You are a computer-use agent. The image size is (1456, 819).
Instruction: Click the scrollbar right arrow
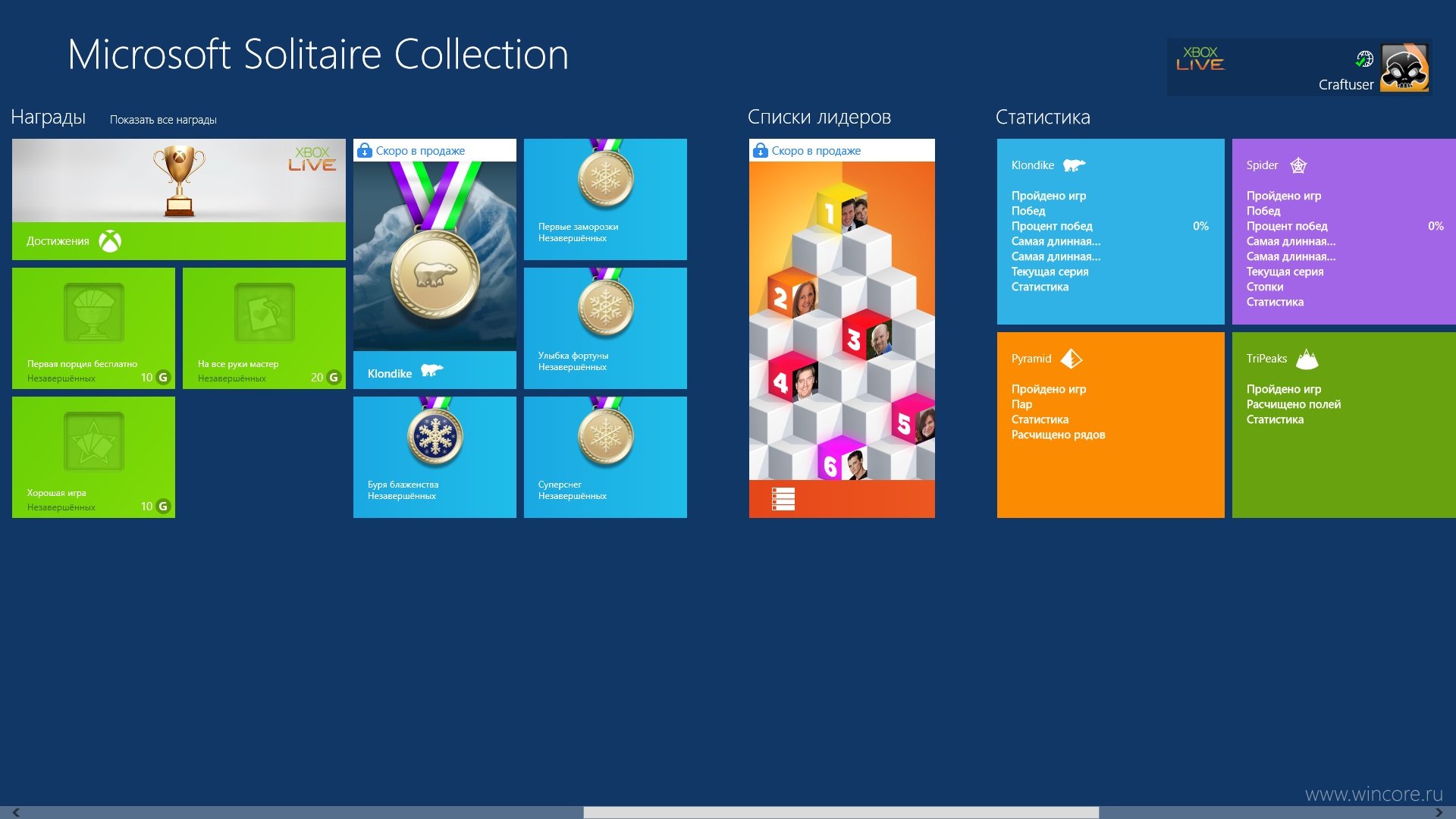(x=1439, y=812)
